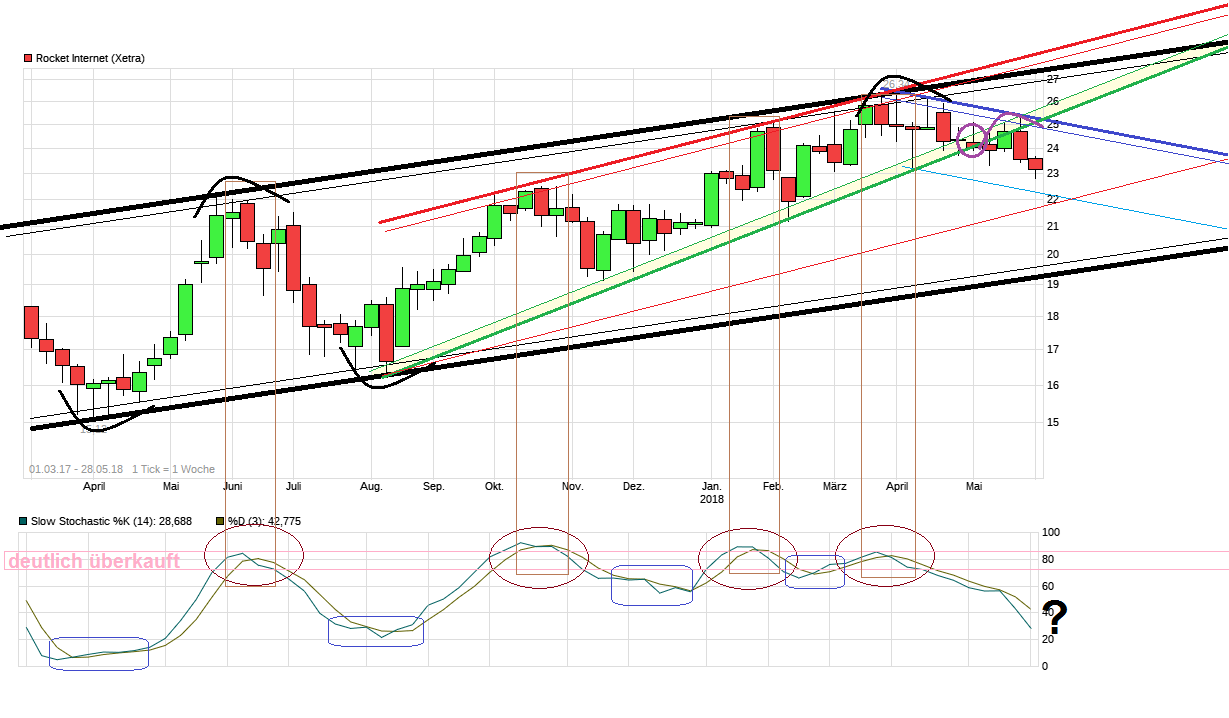Image resolution: width=1229 pixels, height=718 pixels.
Task: Click price axis value 16
Action: coord(1053,385)
